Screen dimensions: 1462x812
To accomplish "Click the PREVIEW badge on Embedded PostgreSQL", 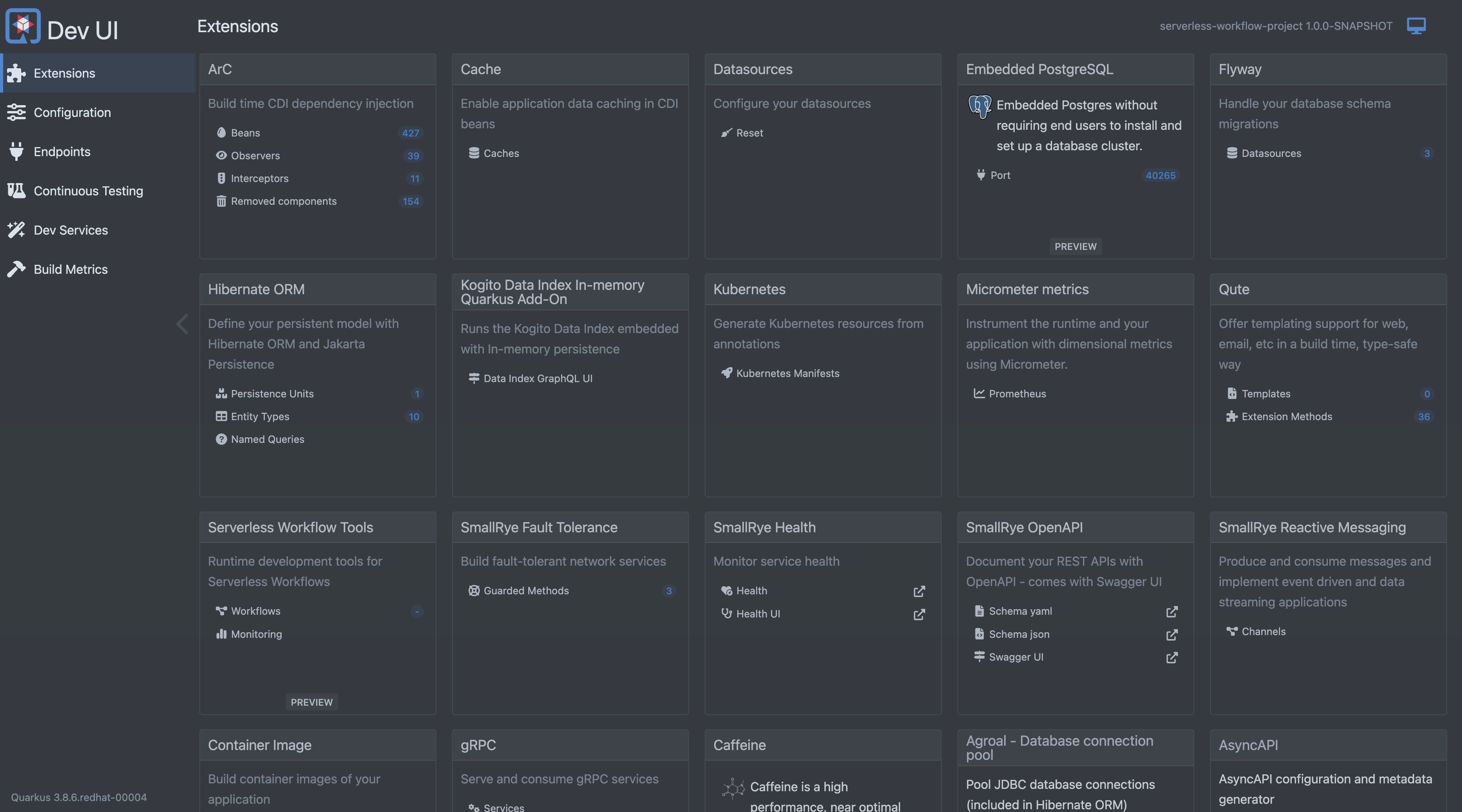I will 1075,246.
